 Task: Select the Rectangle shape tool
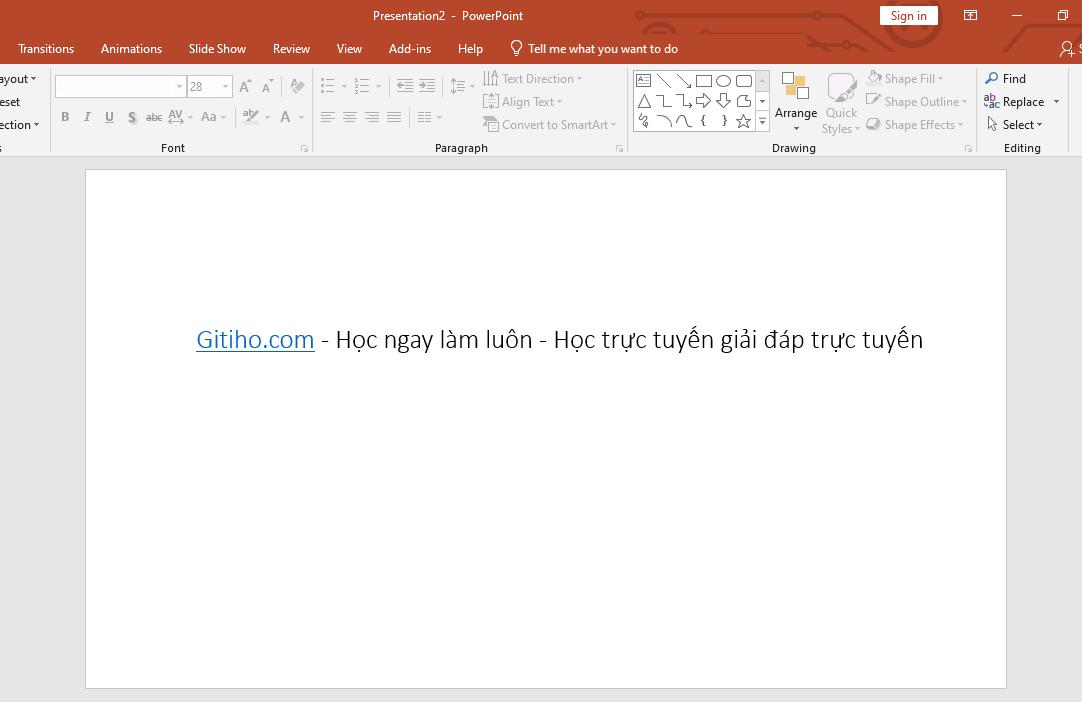[704, 80]
